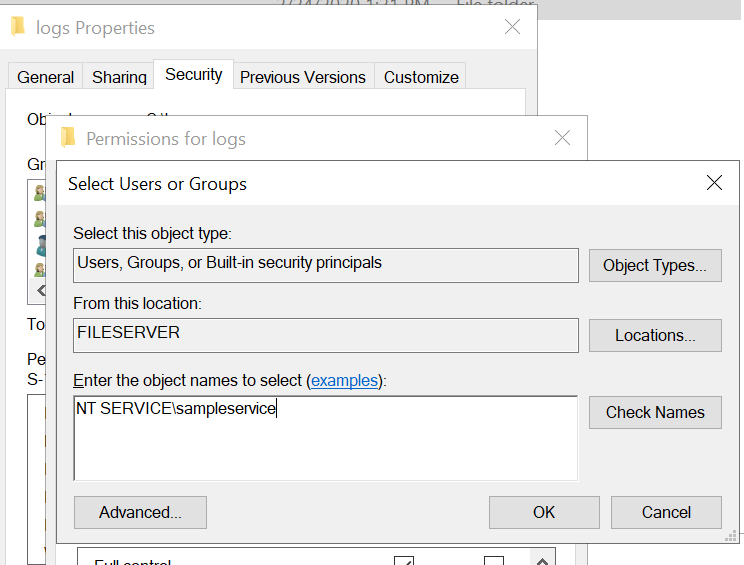The image size is (744, 565).
Task: Toggle the Full control Allow checkbox
Action: point(404,562)
